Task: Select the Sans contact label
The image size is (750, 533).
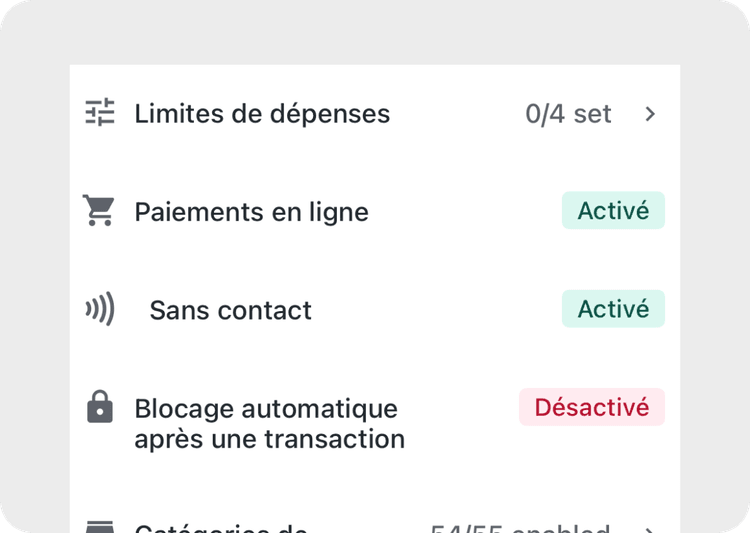Action: coord(231,310)
